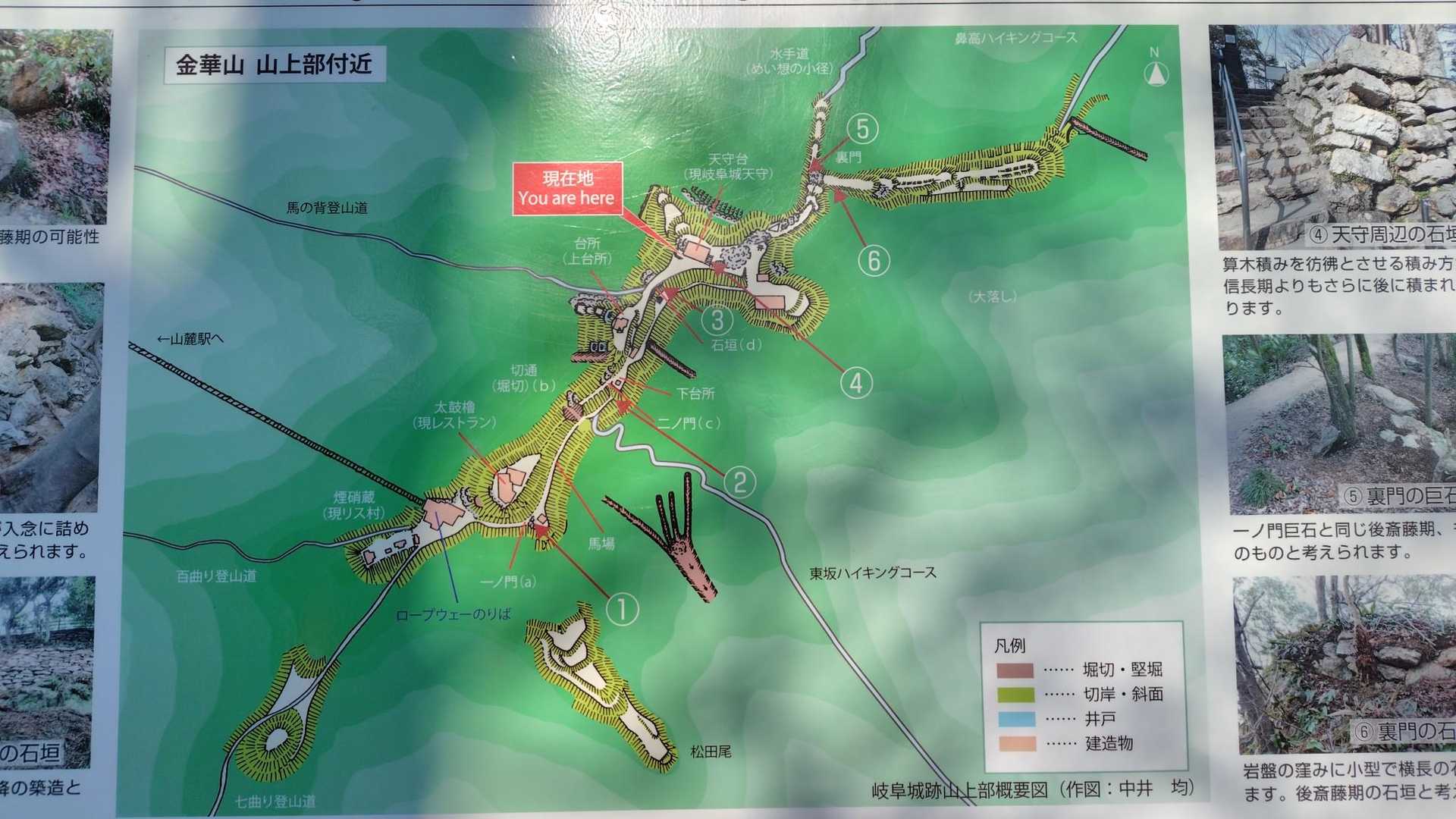This screenshot has width=1456, height=819.
Task: Click the 馬の背登山道 trail label
Action: click(327, 208)
